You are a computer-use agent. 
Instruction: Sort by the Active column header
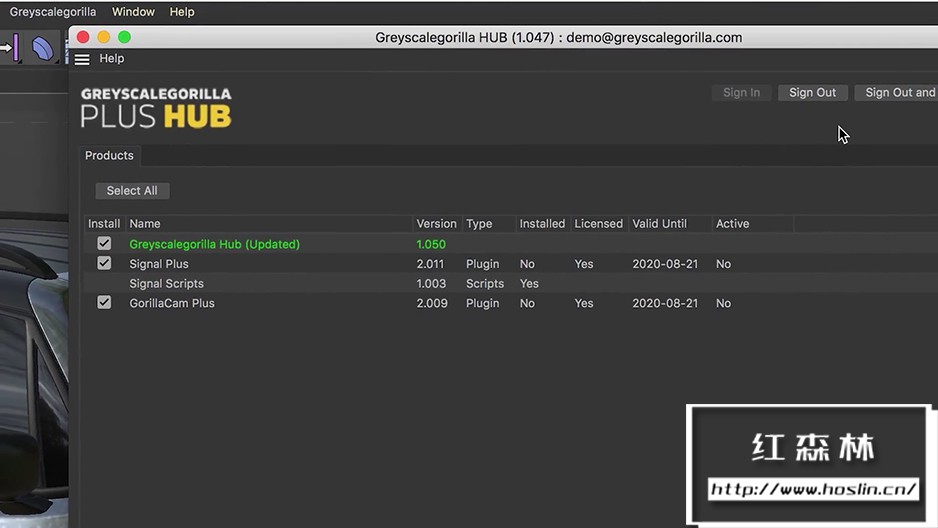[733, 224]
